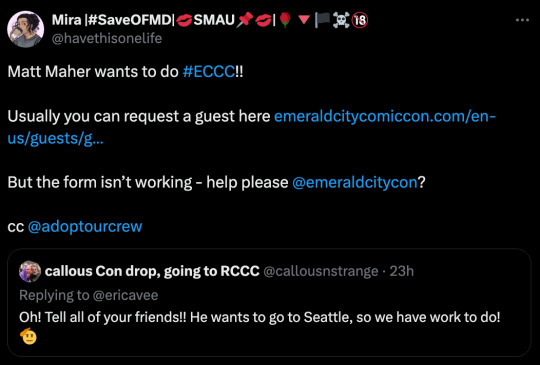Click the saluting face emoji in quoted tweet

[29, 336]
